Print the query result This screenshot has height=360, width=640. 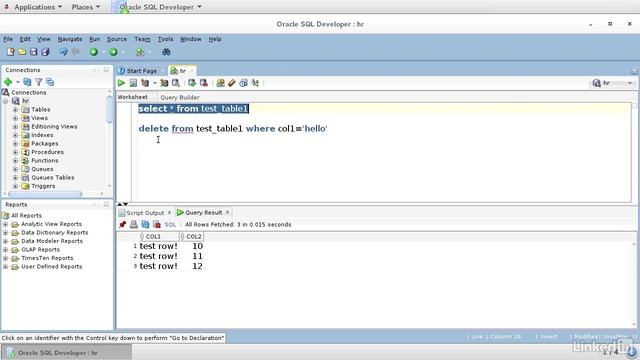134,224
